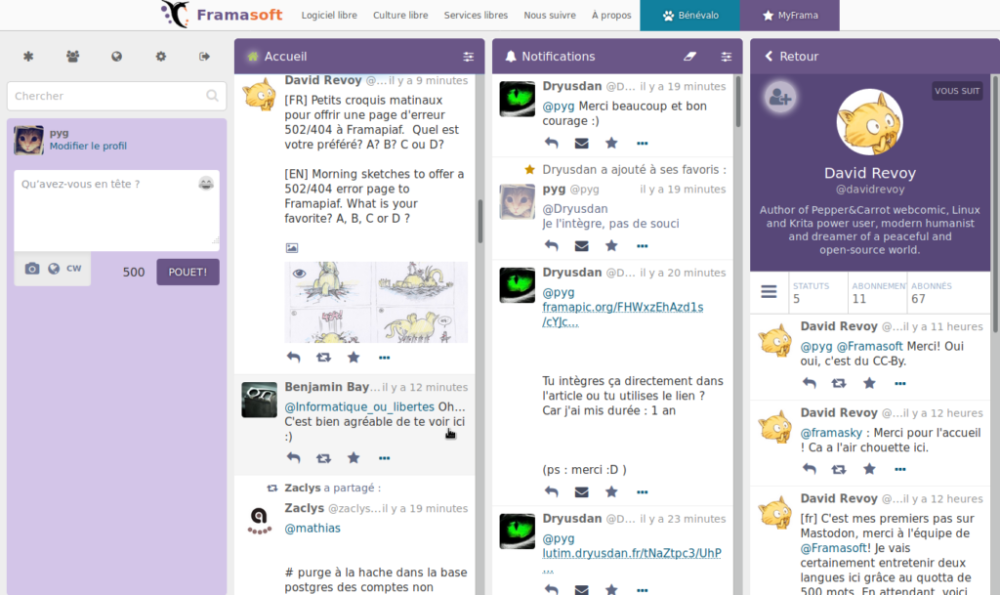This screenshot has height=595, width=1000.
Task: Favourite Benjamin Bay's post
Action: coord(353,458)
